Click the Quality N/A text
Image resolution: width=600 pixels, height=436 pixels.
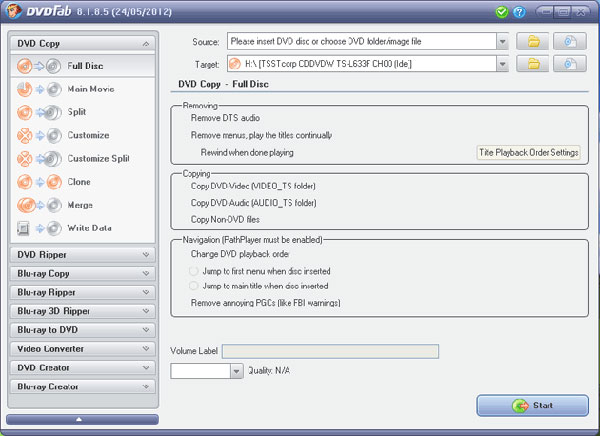coord(269,371)
